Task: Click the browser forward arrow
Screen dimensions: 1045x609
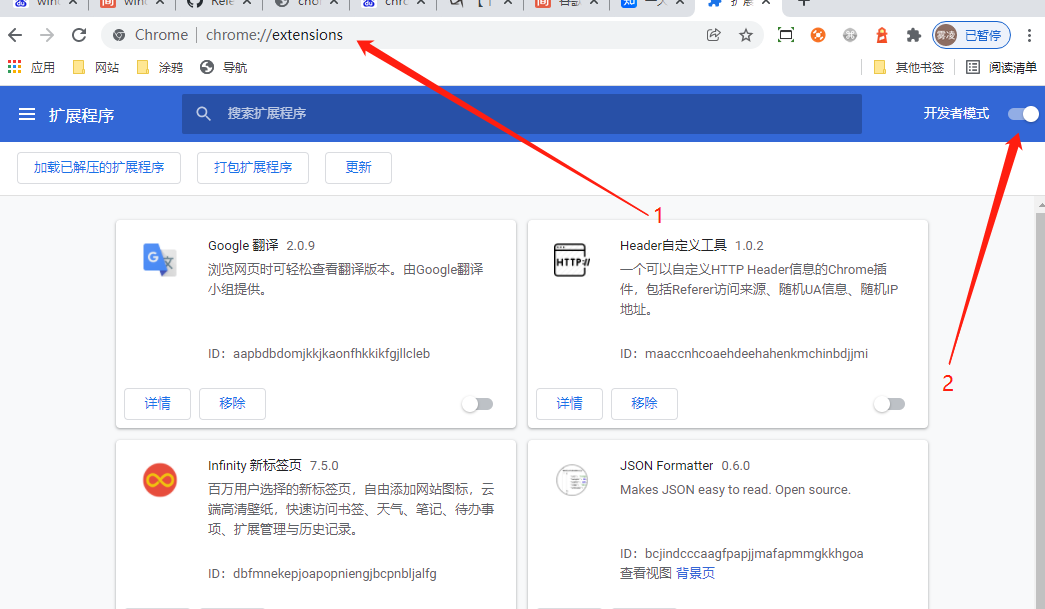Action: [x=47, y=35]
